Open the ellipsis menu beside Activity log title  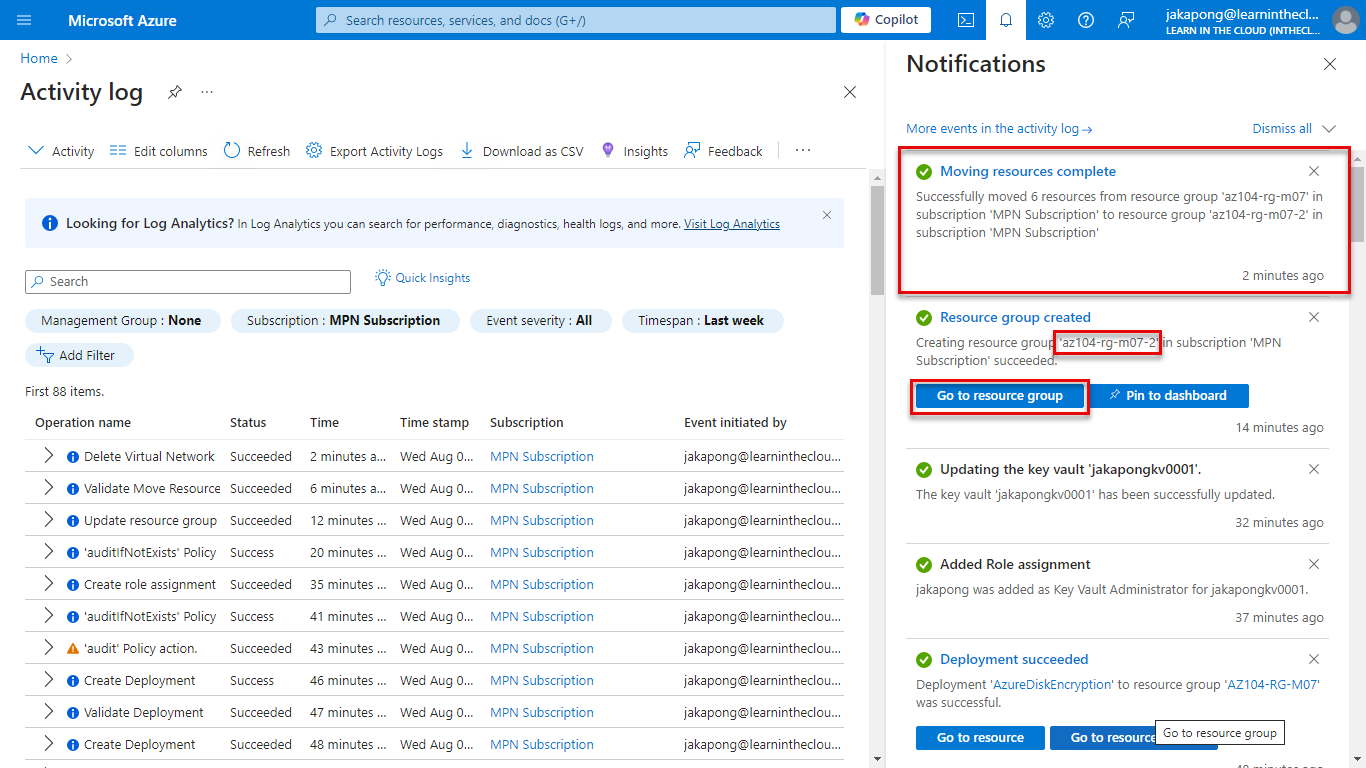[x=207, y=92]
